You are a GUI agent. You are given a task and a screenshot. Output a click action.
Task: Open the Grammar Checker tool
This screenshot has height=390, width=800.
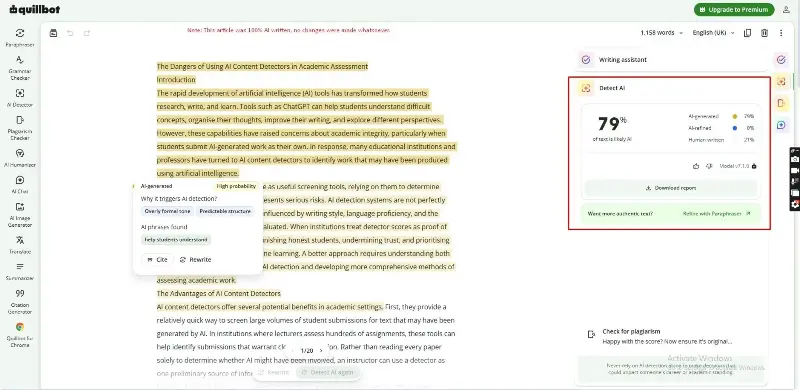(x=20, y=68)
